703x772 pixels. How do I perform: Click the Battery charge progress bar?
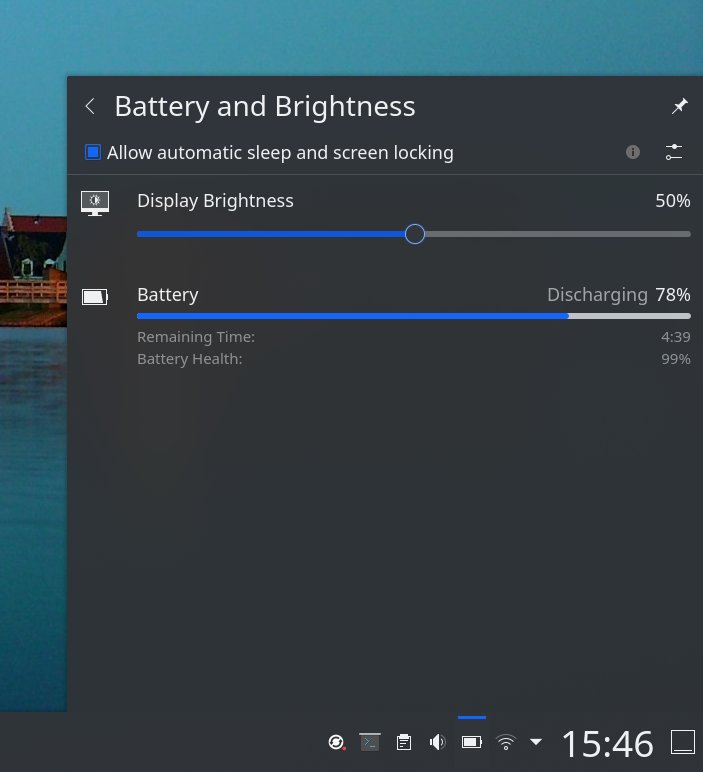[x=414, y=316]
